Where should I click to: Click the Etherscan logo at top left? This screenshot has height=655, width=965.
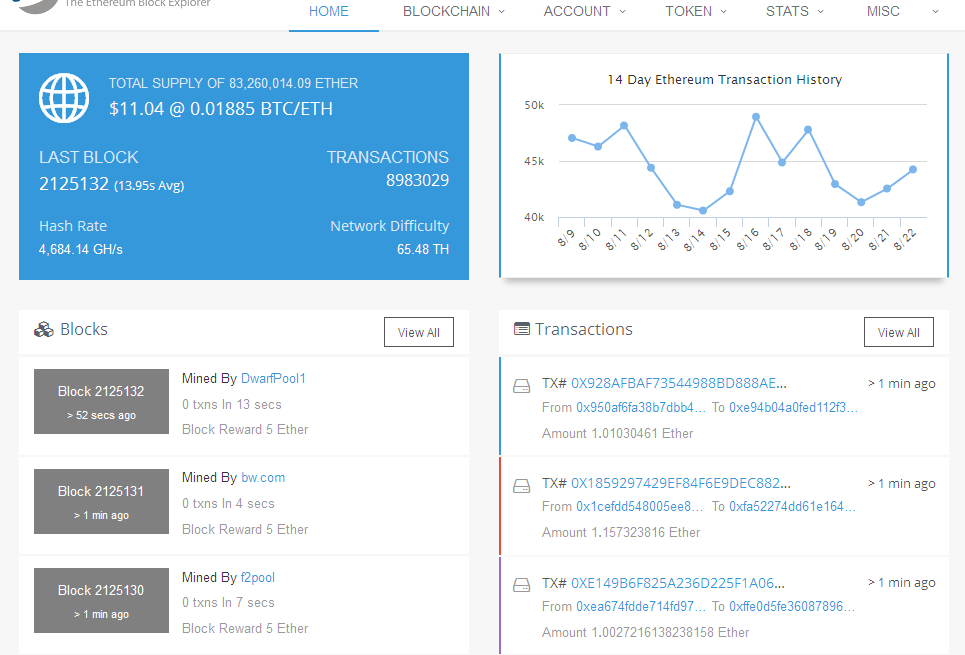click(x=37, y=5)
